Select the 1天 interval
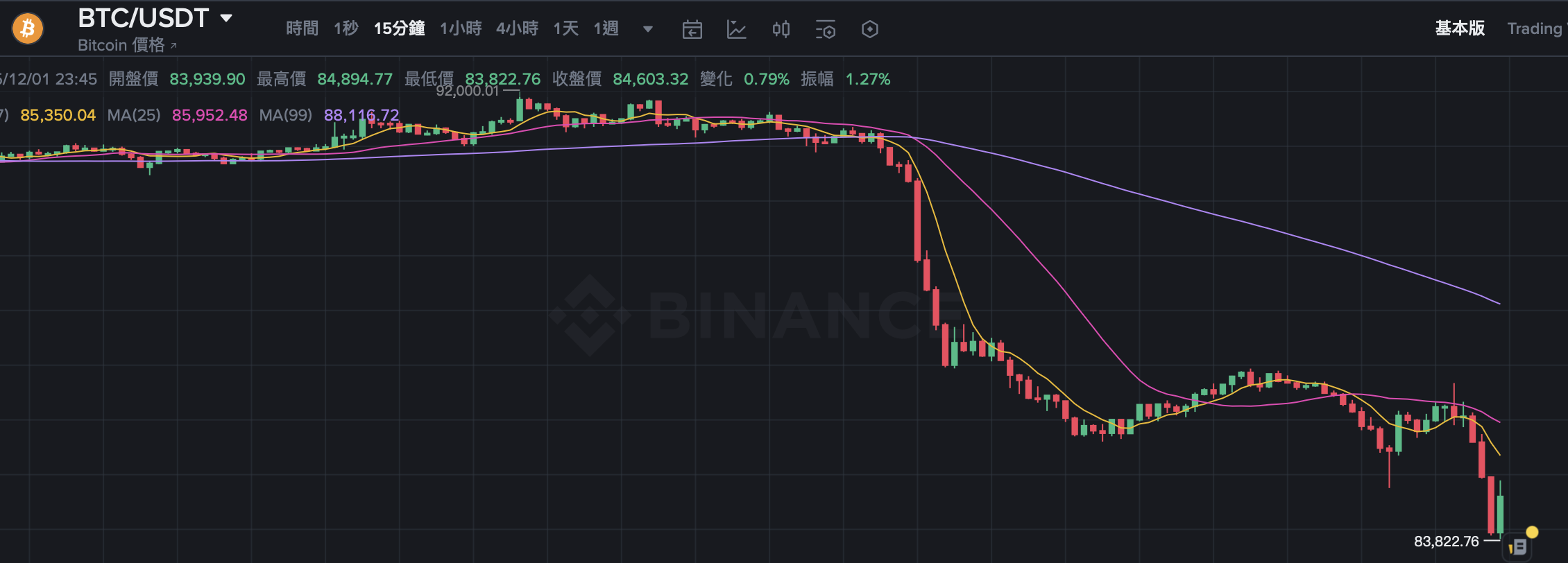This screenshot has width=1568, height=563. click(565, 28)
